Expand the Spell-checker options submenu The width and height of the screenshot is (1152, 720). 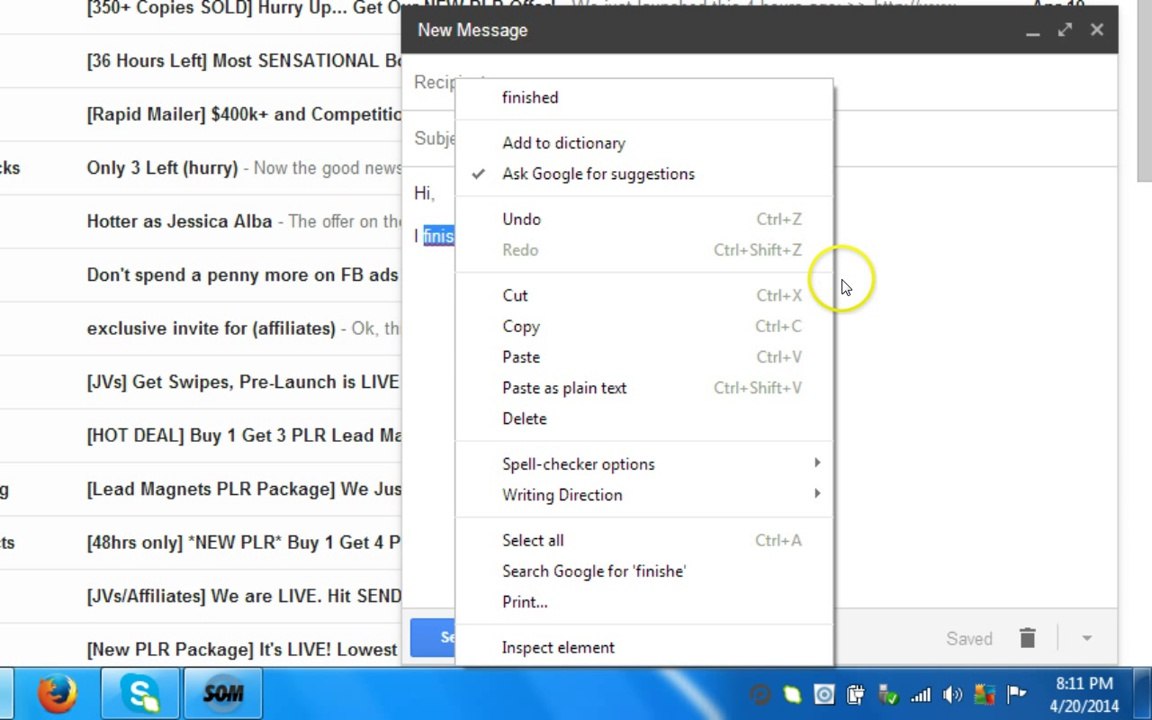tap(644, 464)
